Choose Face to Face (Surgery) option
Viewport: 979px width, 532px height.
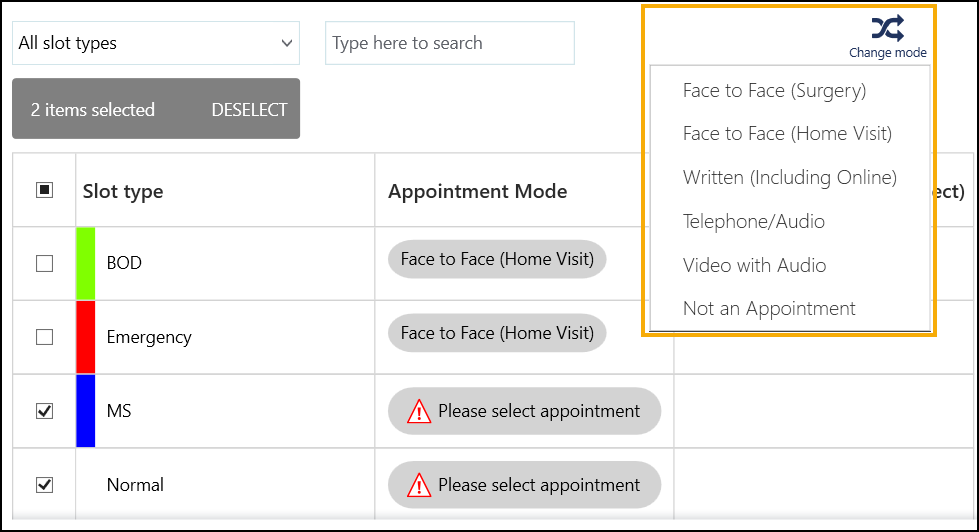click(774, 91)
